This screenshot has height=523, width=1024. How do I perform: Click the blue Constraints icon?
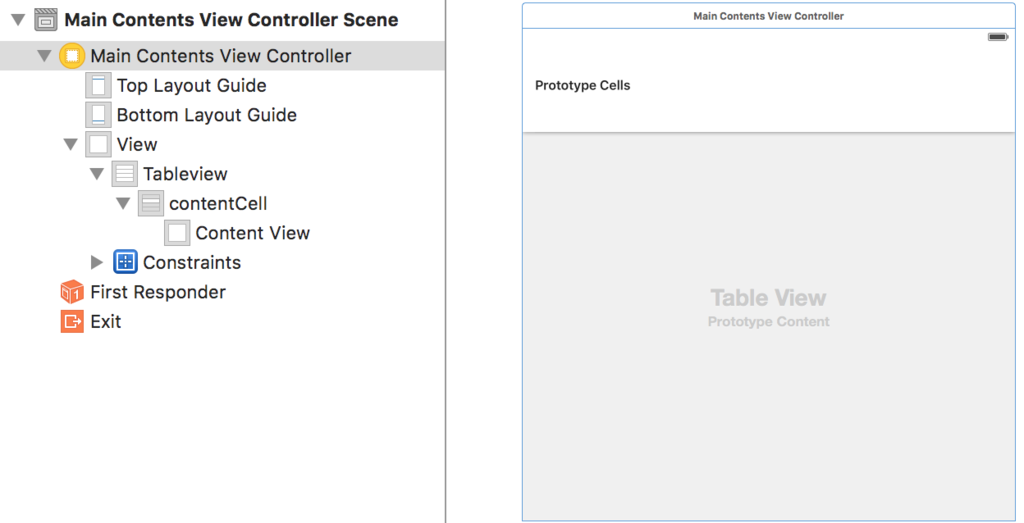125,262
